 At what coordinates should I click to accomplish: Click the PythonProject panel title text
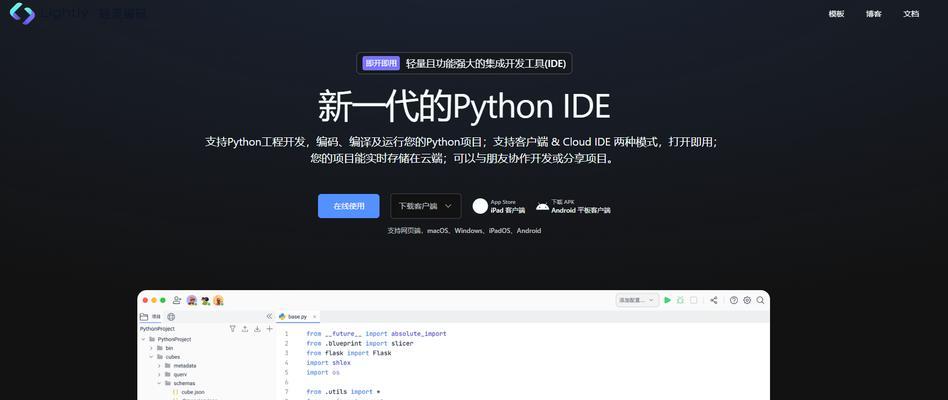[157, 329]
